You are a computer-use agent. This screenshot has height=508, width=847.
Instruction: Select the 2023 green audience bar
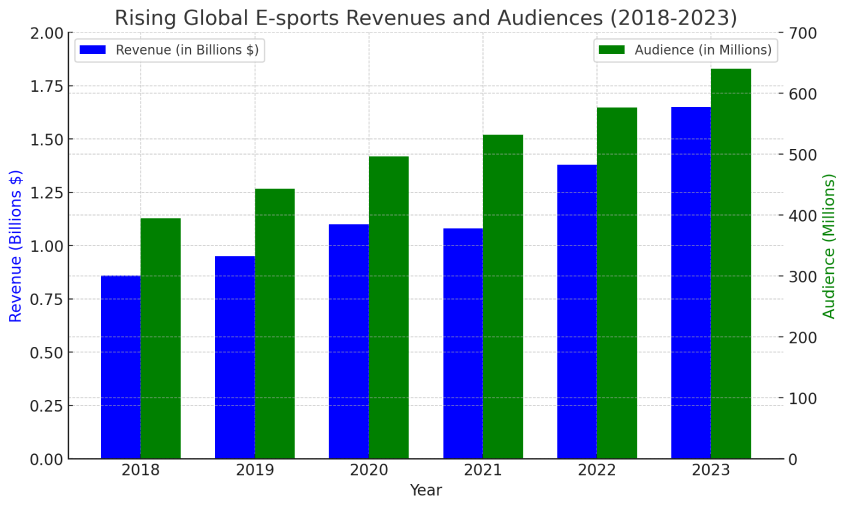pos(731,263)
